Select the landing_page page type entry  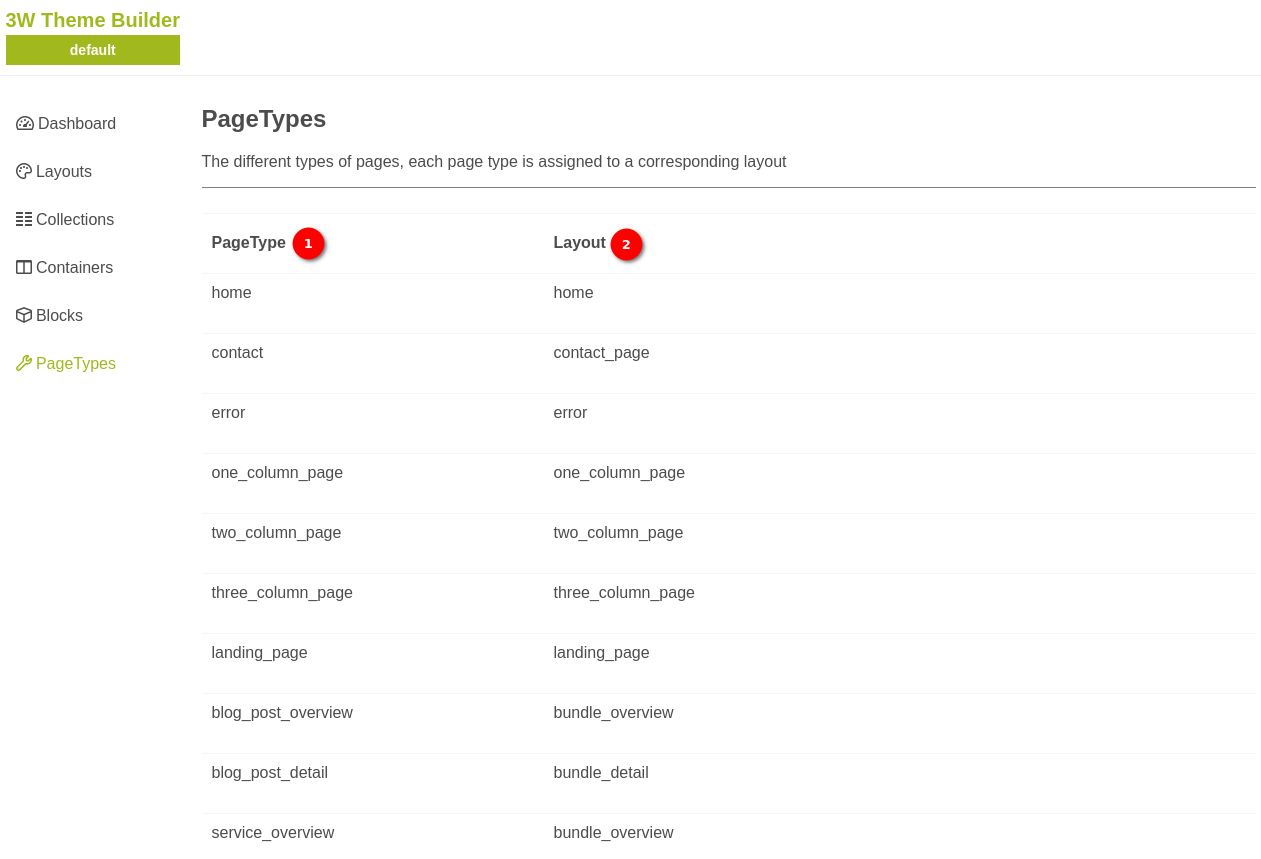[x=259, y=653]
